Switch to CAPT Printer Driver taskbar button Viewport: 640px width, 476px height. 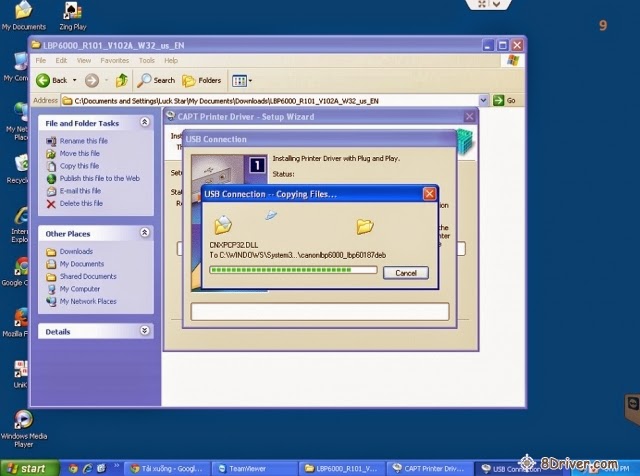pos(429,469)
